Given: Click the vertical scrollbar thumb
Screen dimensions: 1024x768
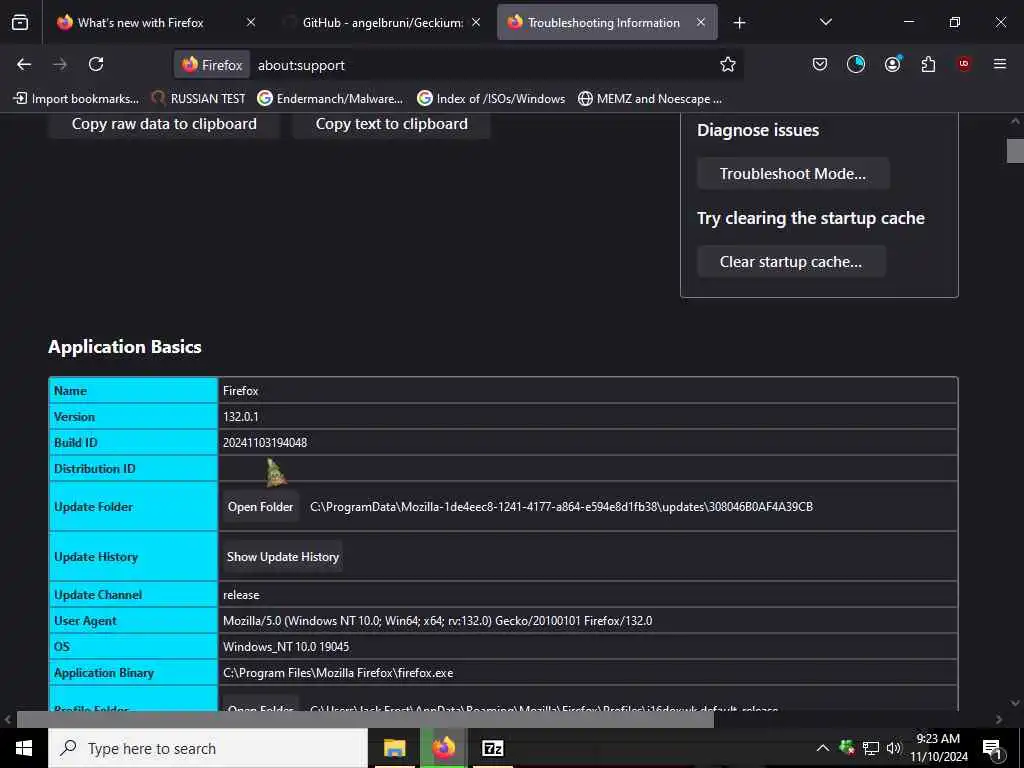Looking at the screenshot, I should click(x=1015, y=150).
